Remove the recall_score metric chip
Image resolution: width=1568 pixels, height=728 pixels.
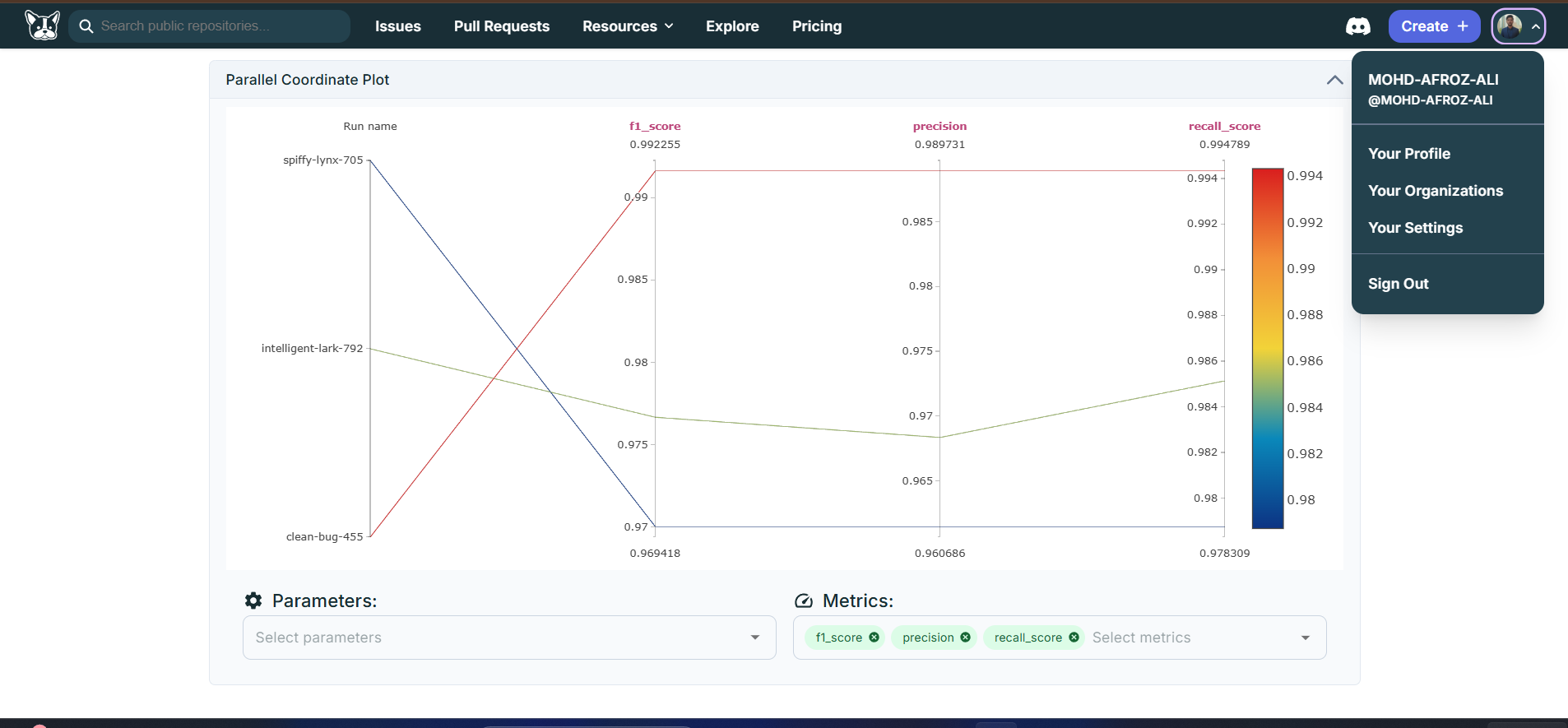pyautogui.click(x=1074, y=638)
